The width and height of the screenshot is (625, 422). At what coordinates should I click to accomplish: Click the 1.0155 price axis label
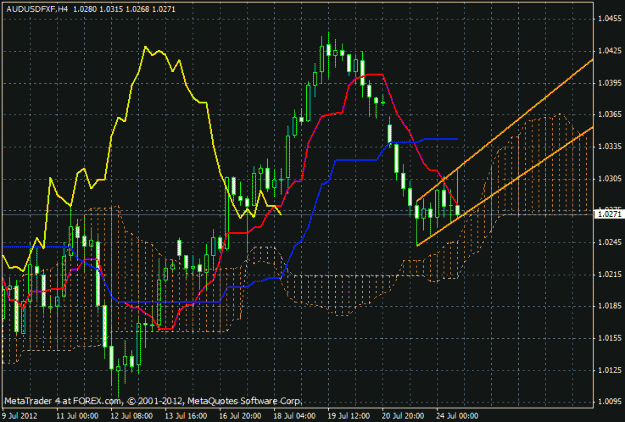(x=610, y=338)
